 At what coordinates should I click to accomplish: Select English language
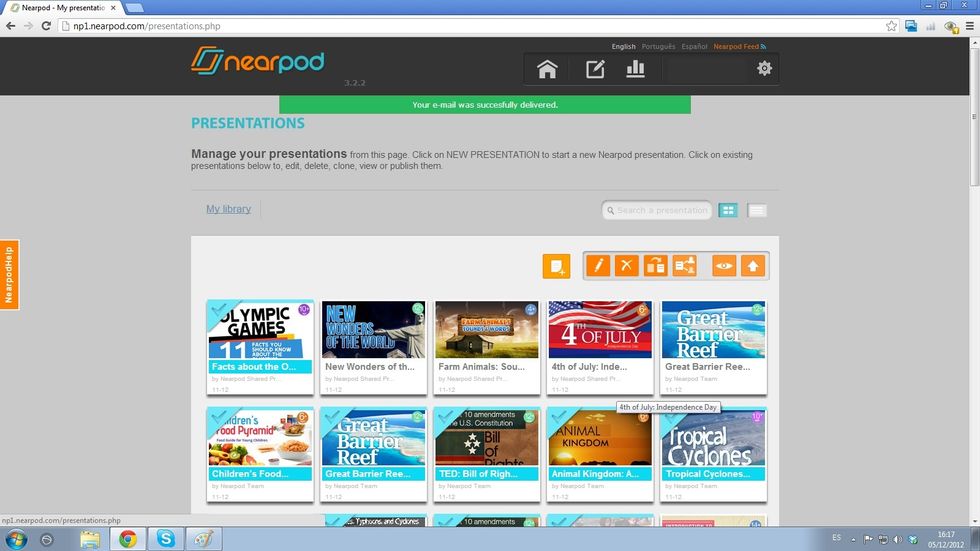coord(623,46)
